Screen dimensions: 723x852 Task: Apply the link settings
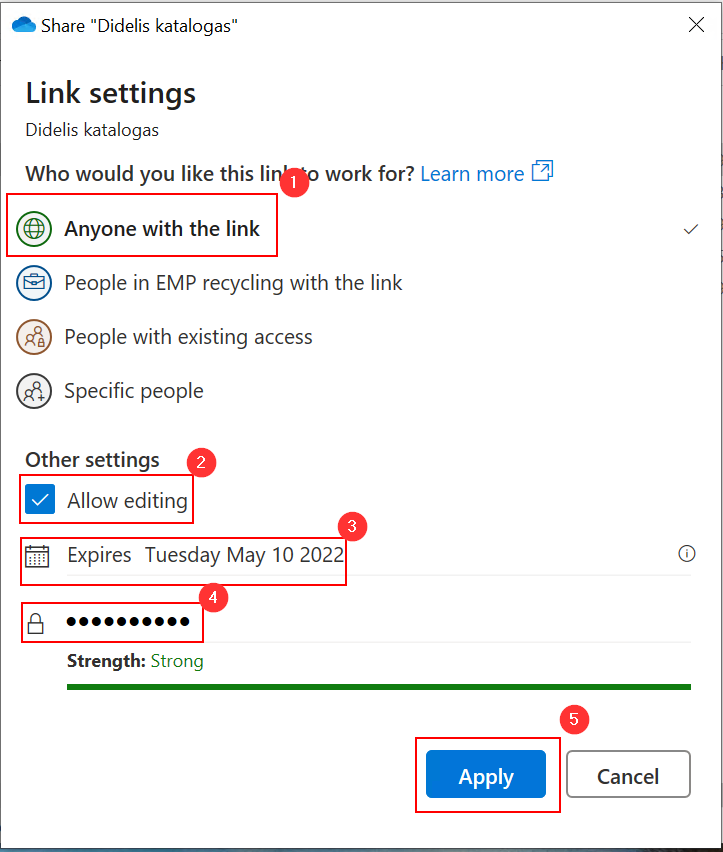coord(486,776)
